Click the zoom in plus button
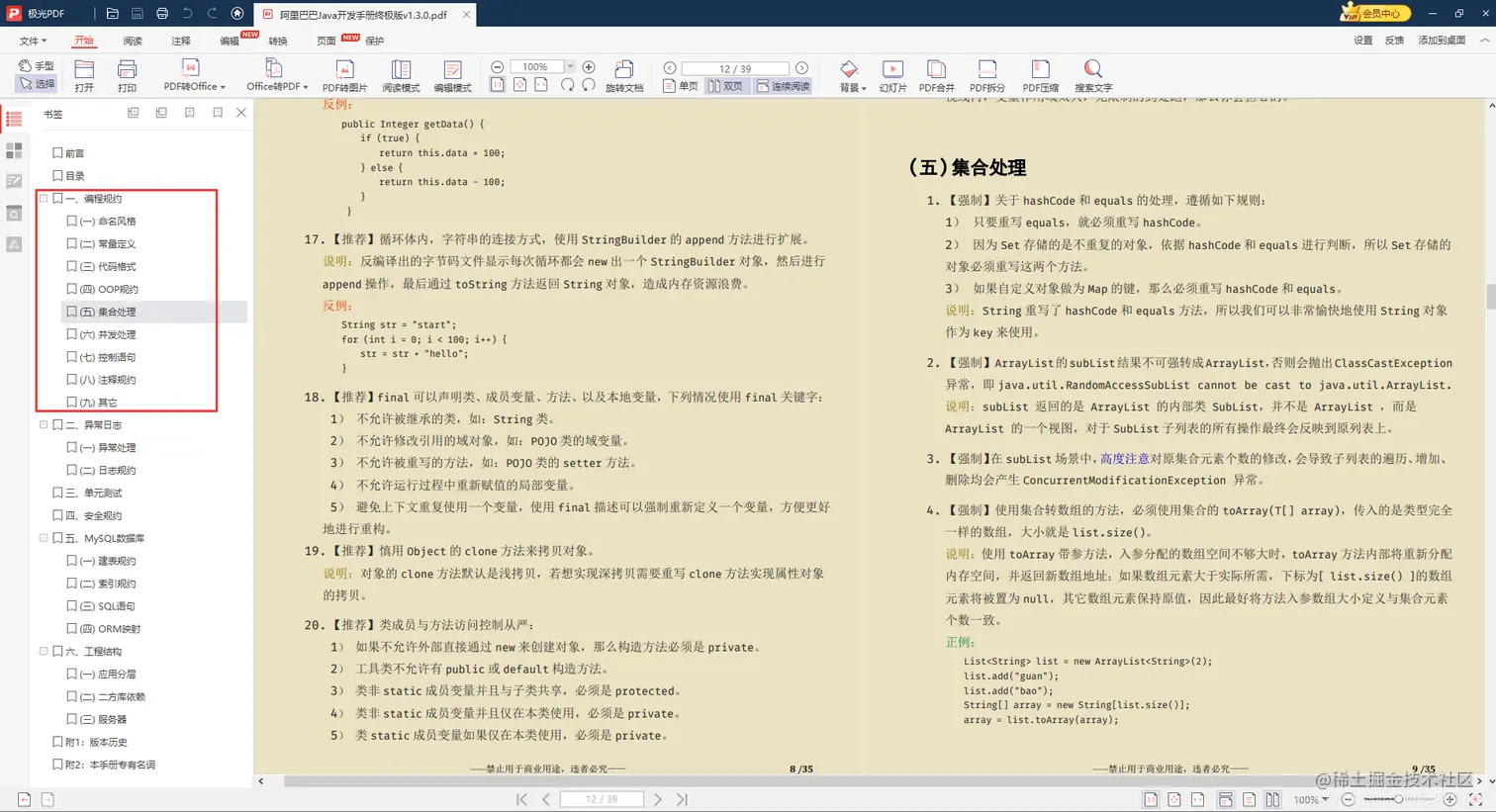The width and height of the screenshot is (1496, 812). click(x=589, y=67)
